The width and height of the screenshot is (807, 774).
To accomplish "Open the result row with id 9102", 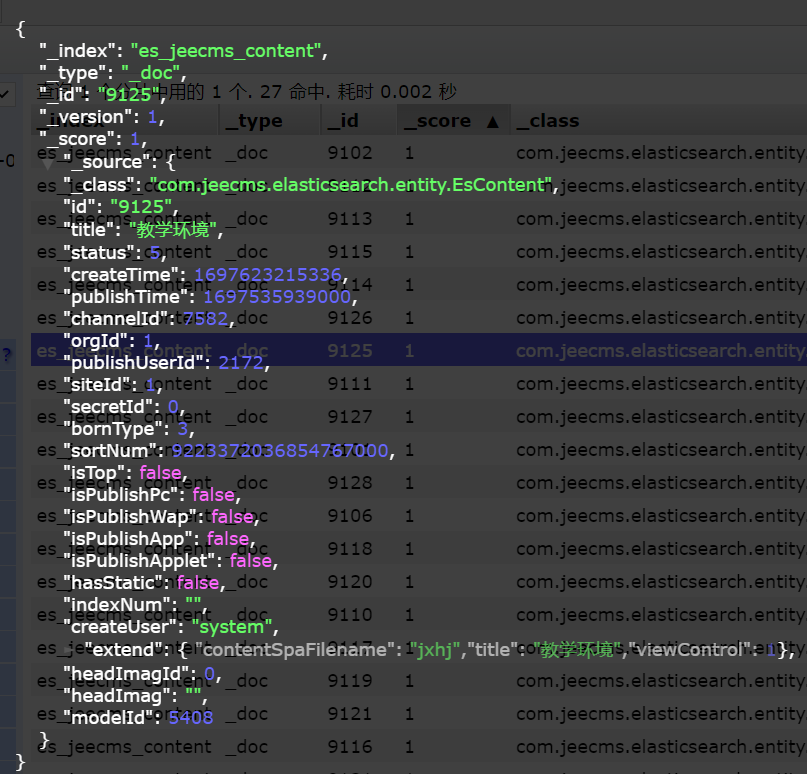I will 349,153.
